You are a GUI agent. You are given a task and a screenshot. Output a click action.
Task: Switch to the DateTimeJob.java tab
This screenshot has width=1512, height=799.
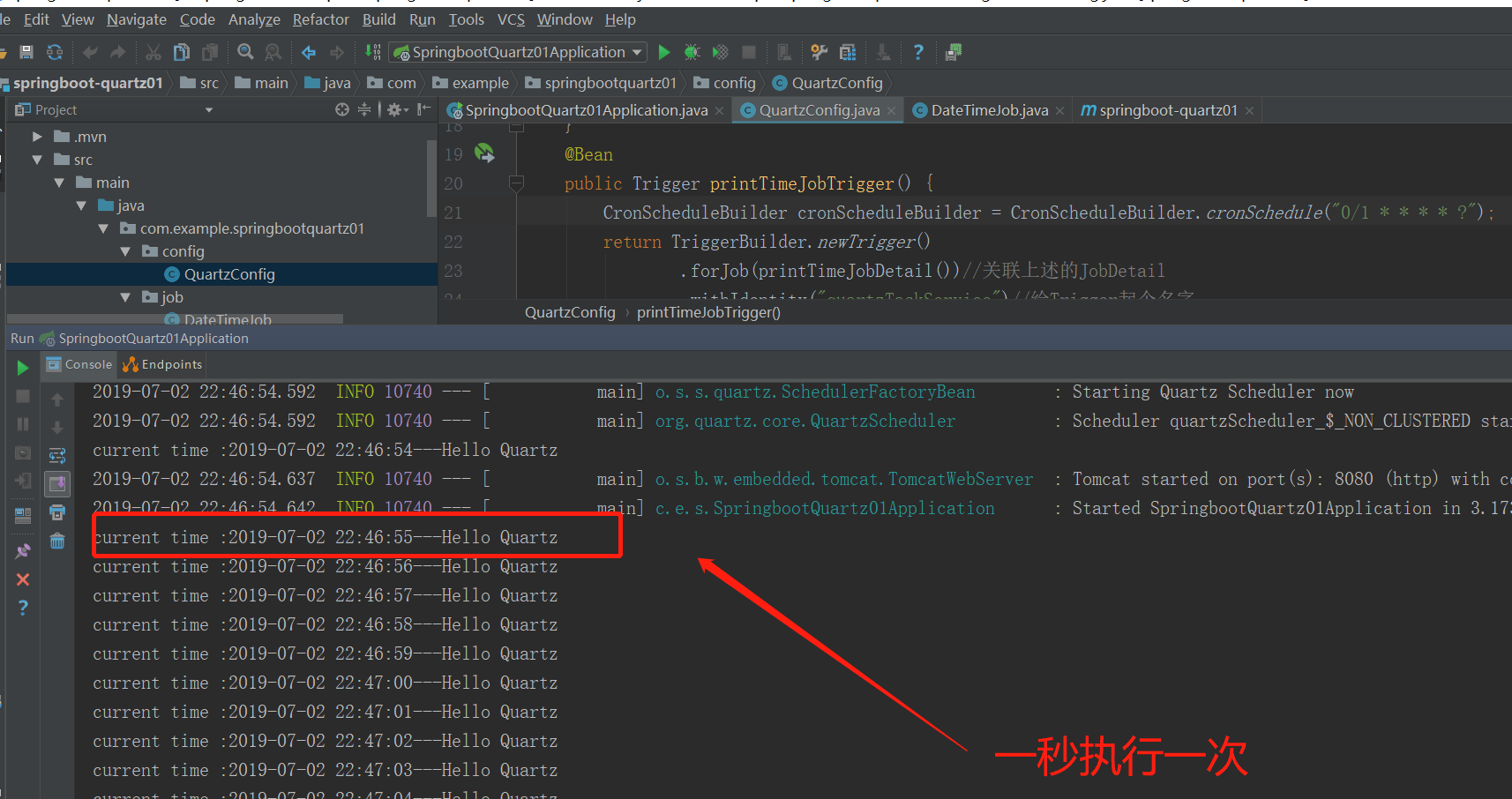[x=988, y=109]
